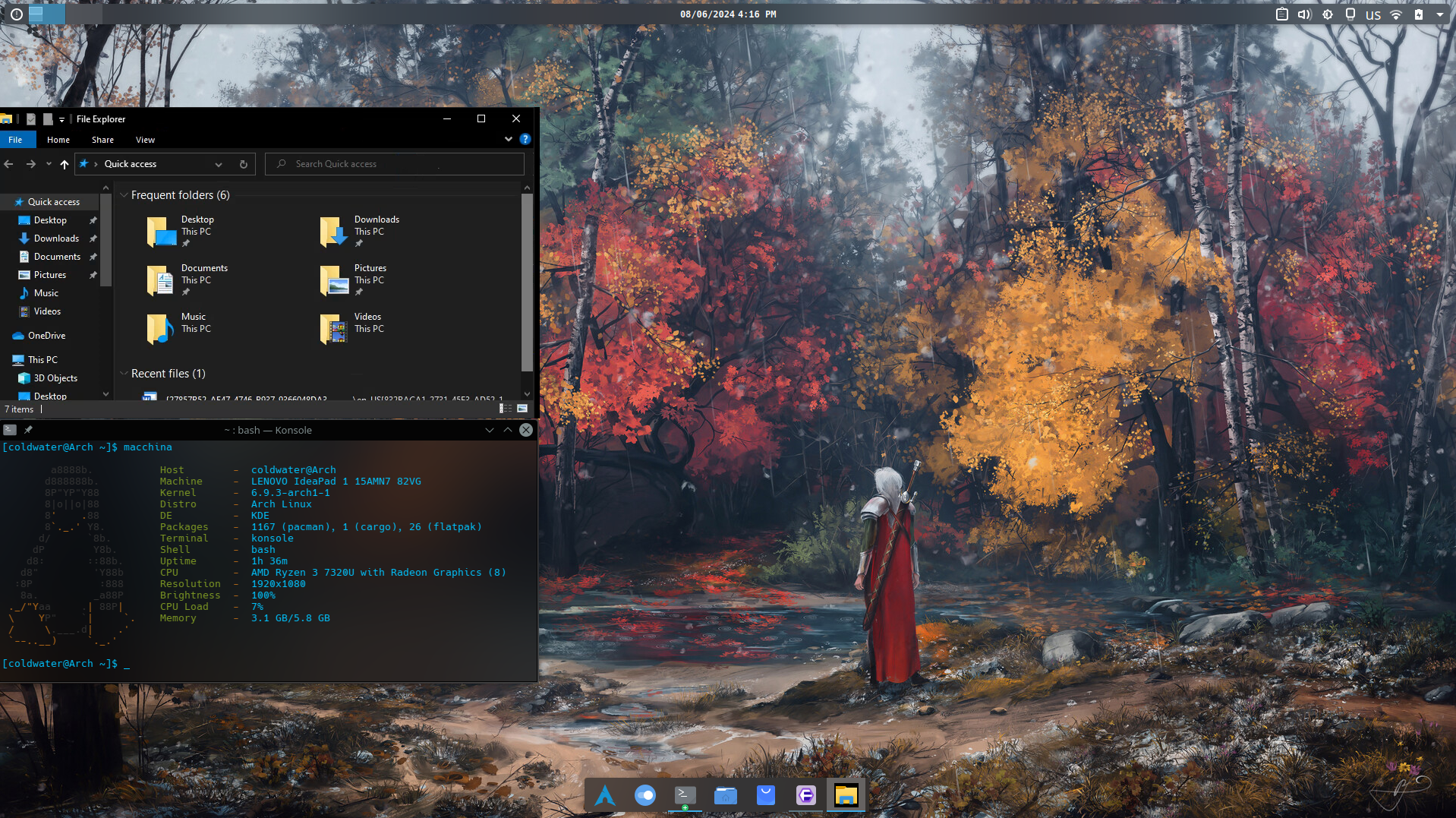Open the clipboard tray icon in the top panel
This screenshot has height=818, width=1456.
point(1282,14)
